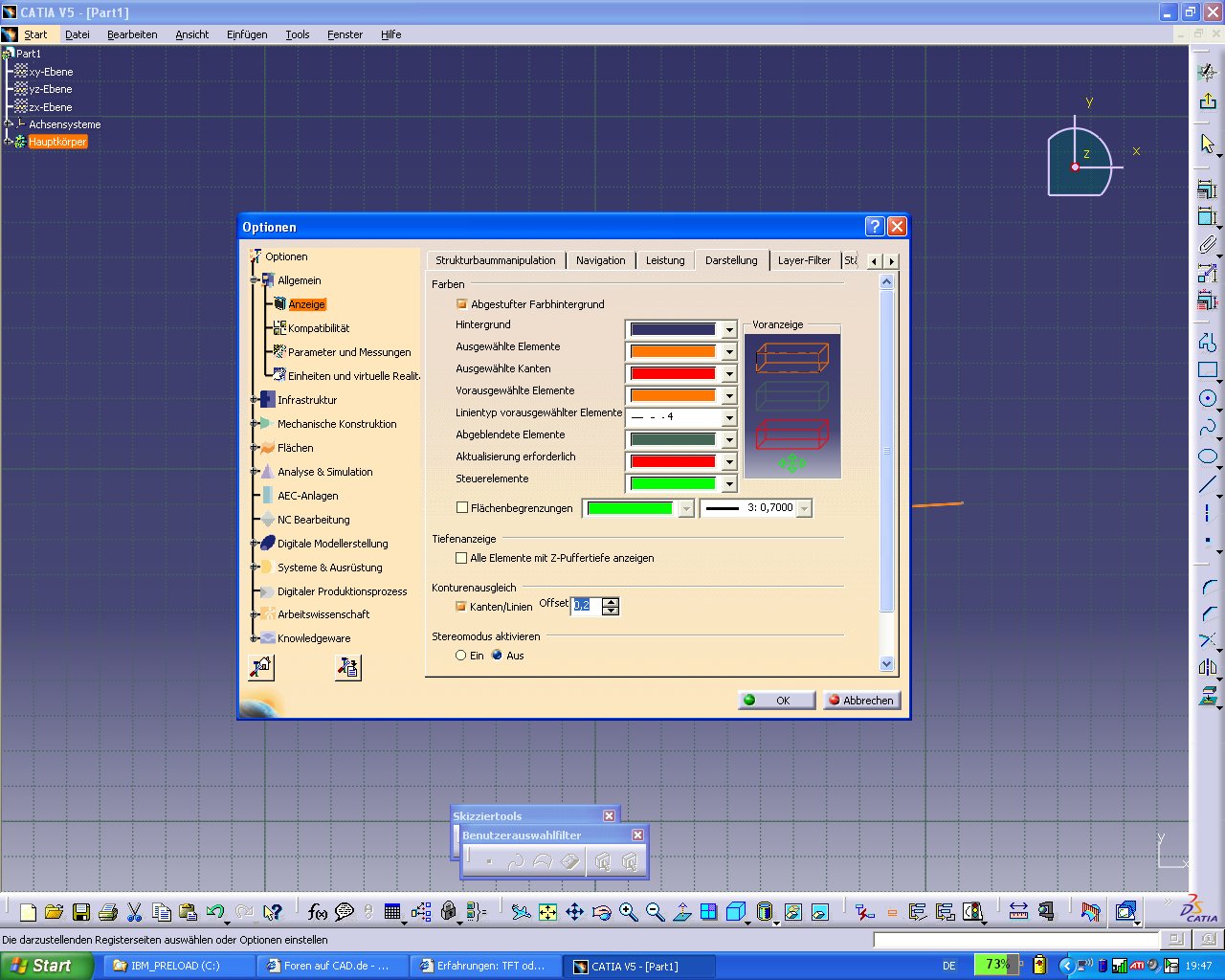The image size is (1225, 980).
Task: Select the Pan view tool
Action: tap(574, 912)
